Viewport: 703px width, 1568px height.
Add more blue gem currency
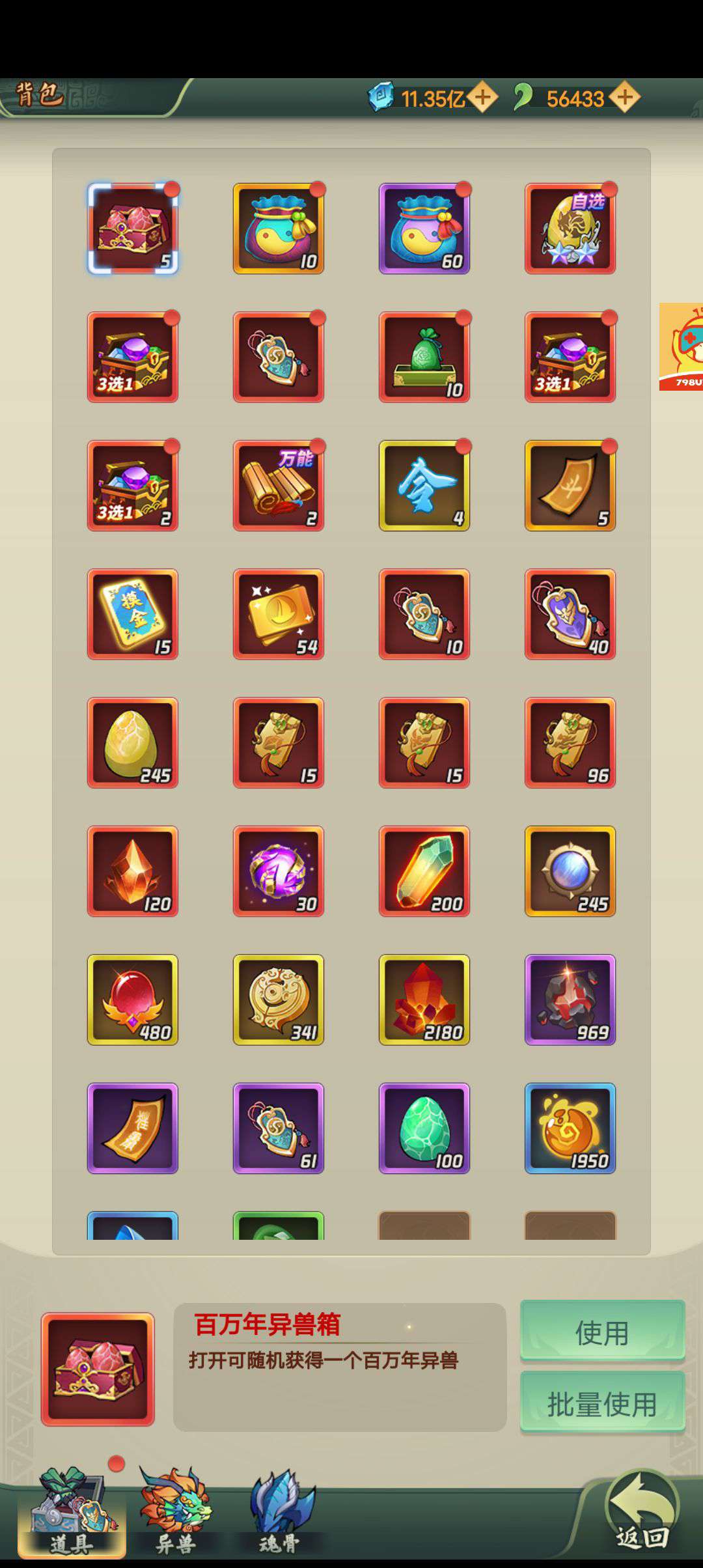[482, 98]
